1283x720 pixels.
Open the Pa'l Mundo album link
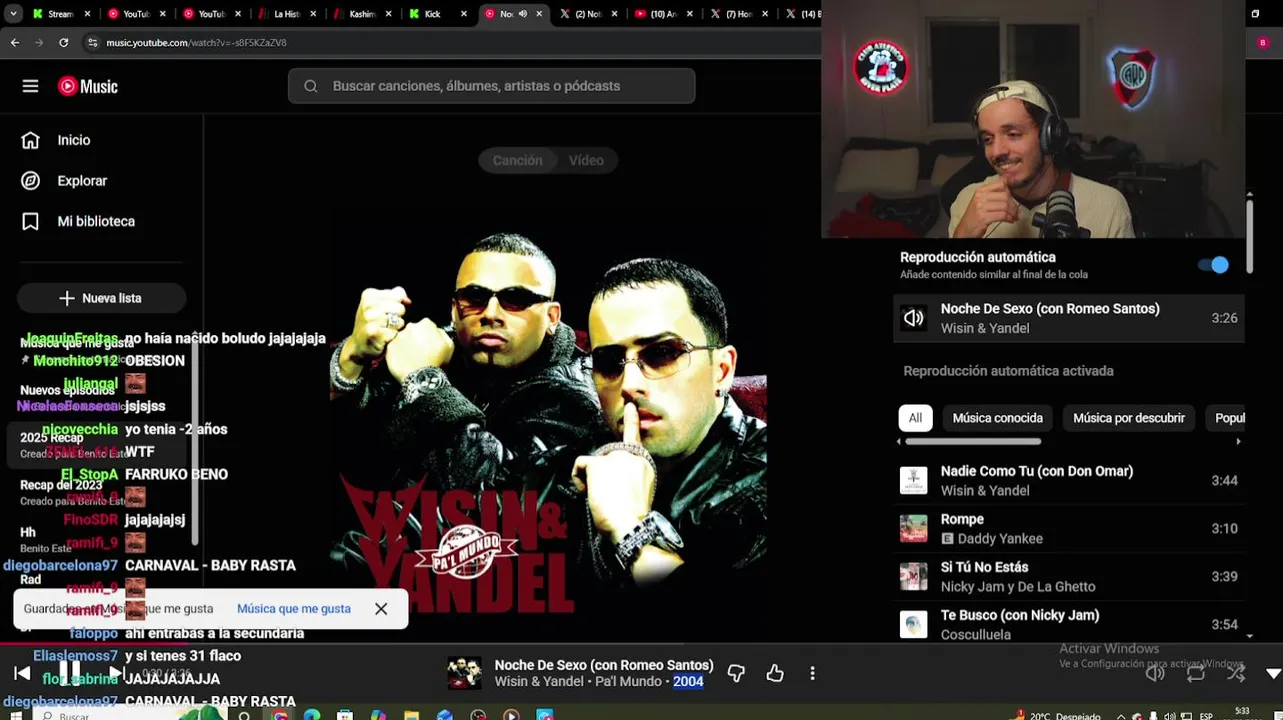point(628,682)
